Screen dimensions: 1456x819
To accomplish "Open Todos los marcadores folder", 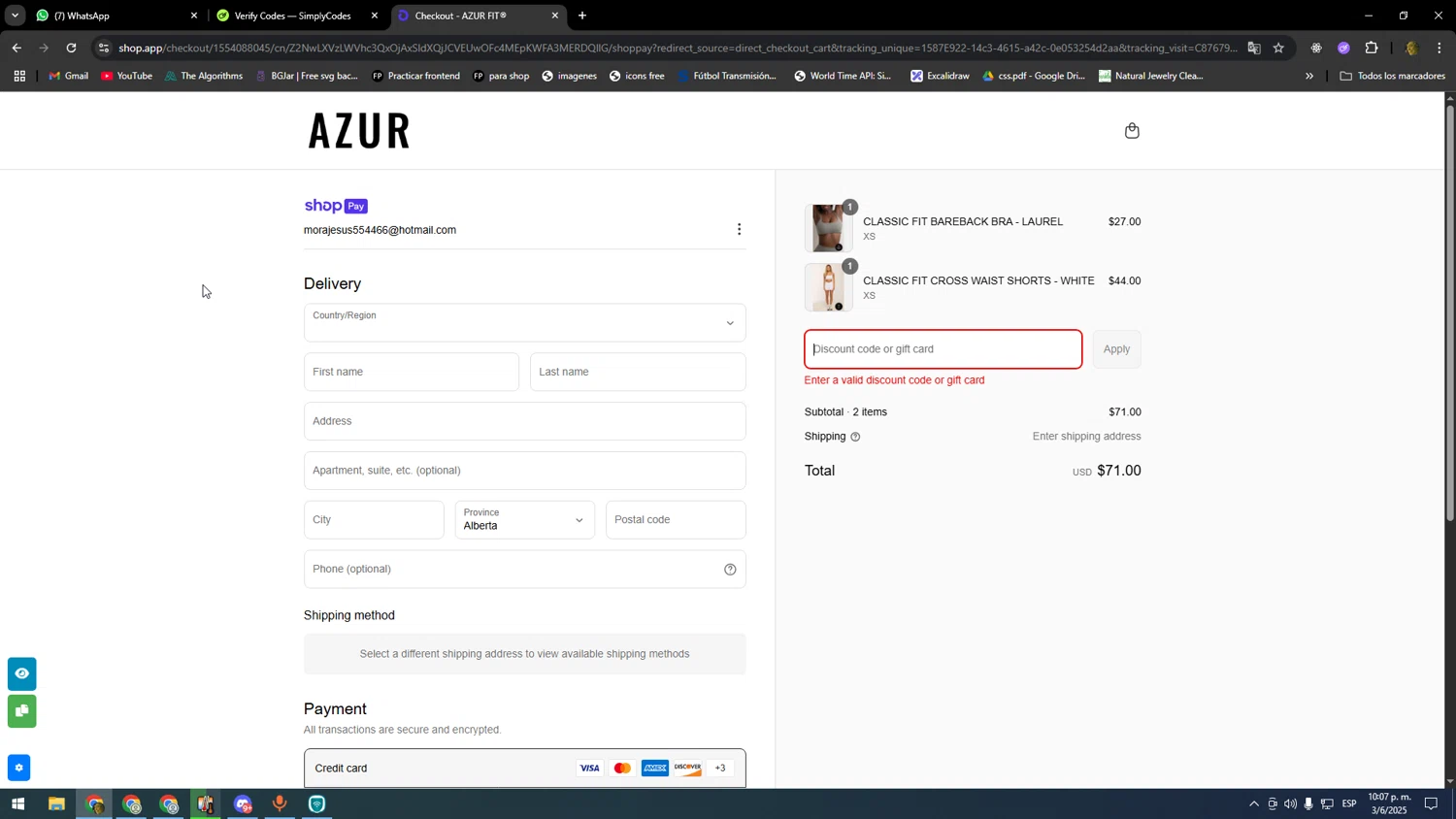I will 1392,76.
